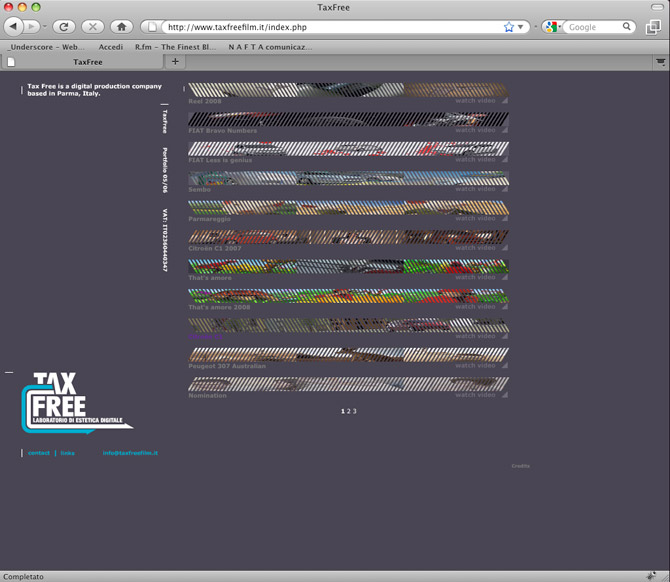Click the status bar icon at bottom right
The height and width of the screenshot is (582, 670).
click(x=651, y=576)
